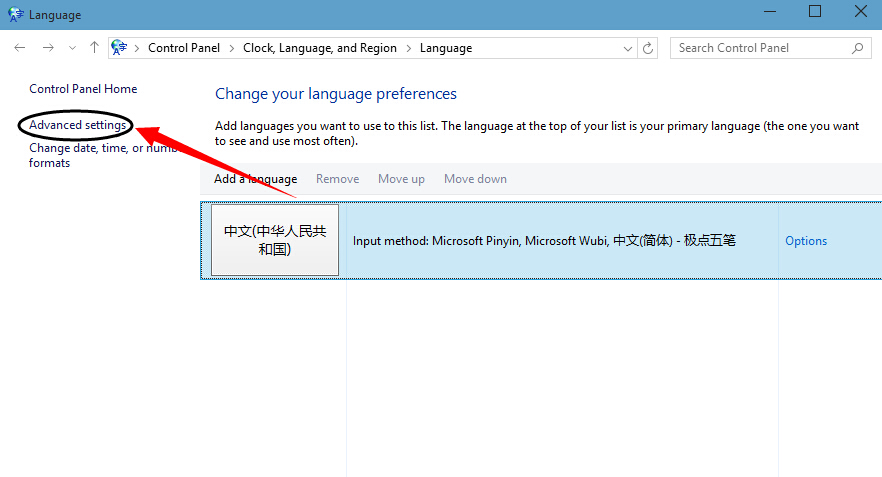Viewport: 882px width, 477px height.
Task: Open Advanced settings link
Action: coord(78,125)
